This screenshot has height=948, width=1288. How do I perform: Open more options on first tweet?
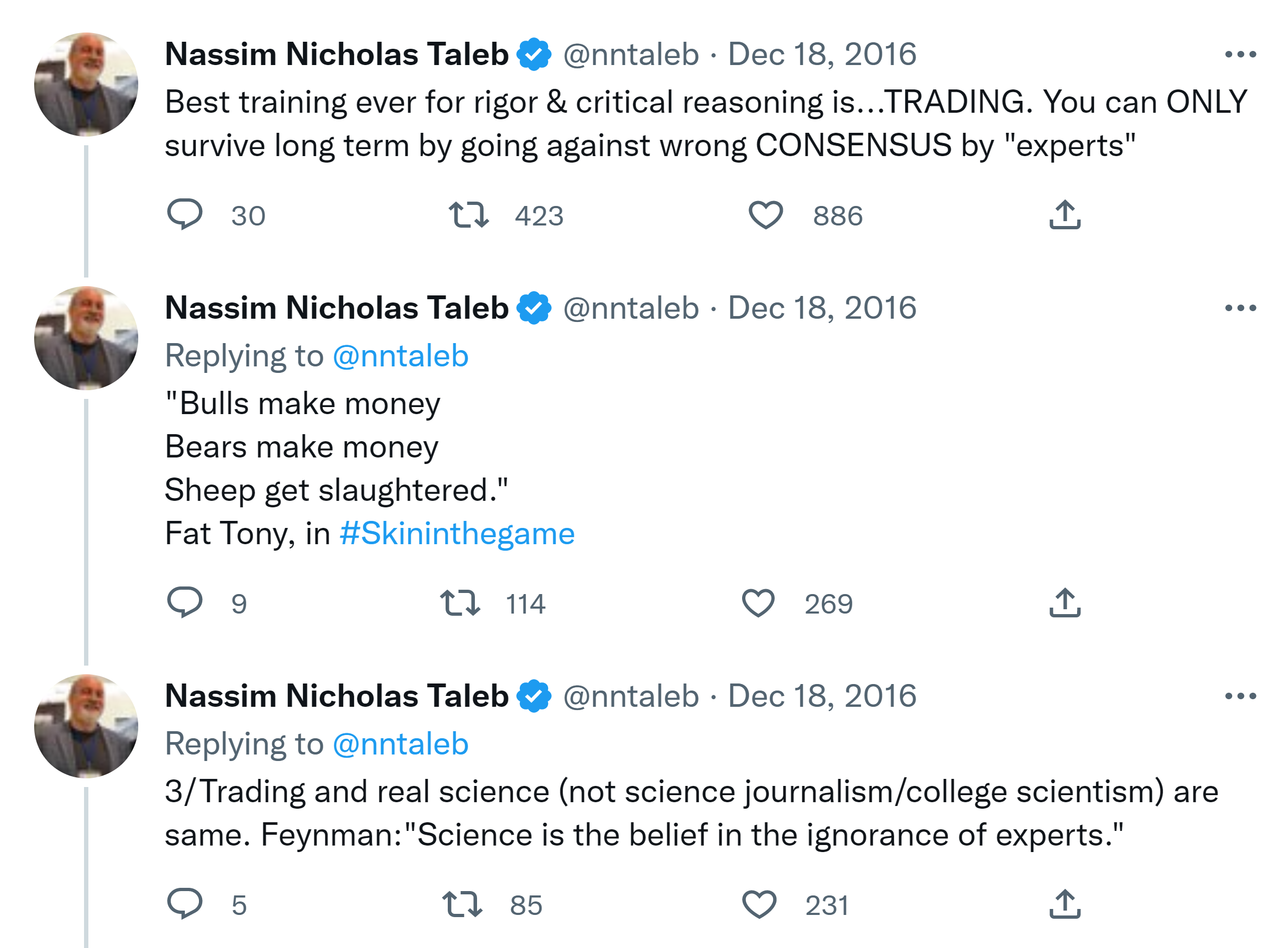(x=1240, y=55)
